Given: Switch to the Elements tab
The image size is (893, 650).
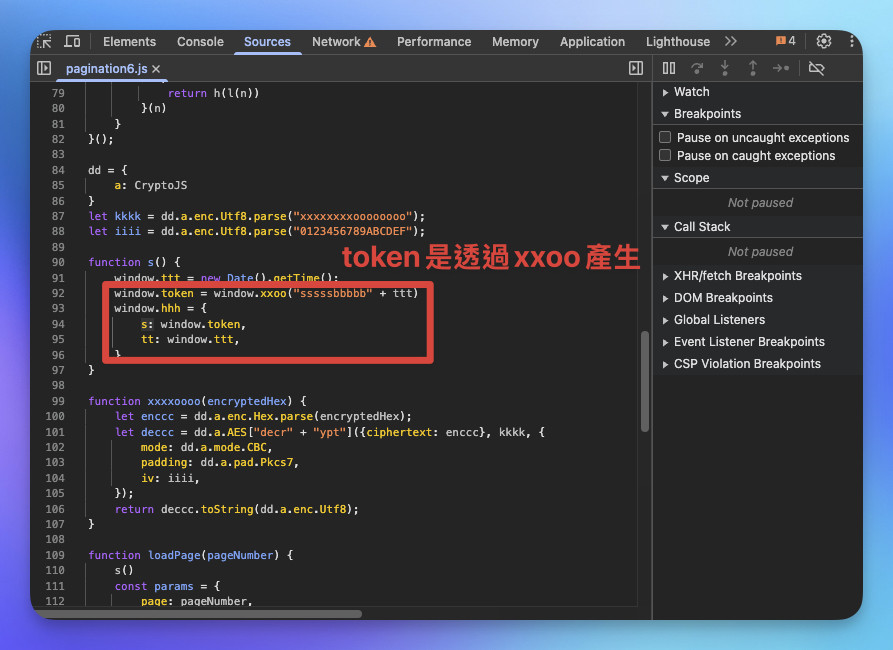Looking at the screenshot, I should [129, 42].
